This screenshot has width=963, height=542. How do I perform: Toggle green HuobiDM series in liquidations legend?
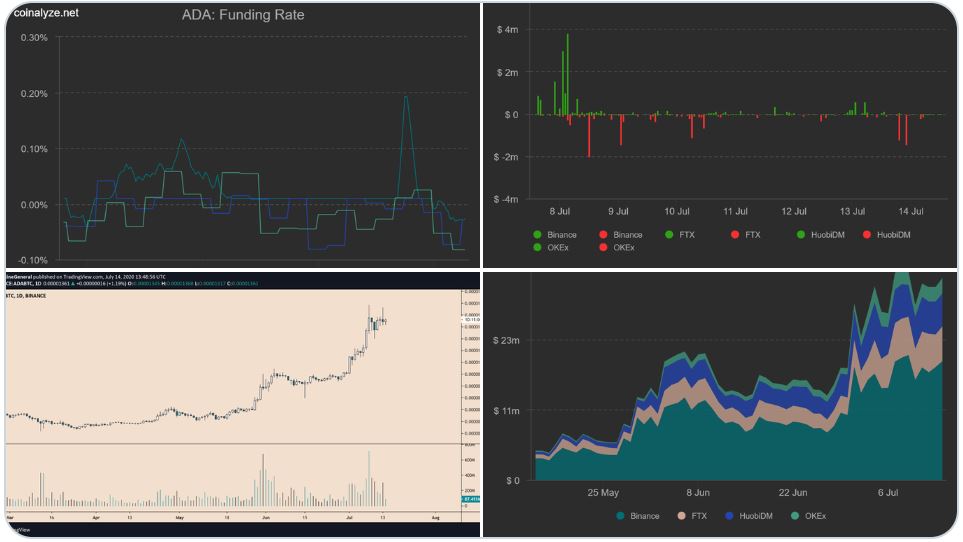(821, 234)
